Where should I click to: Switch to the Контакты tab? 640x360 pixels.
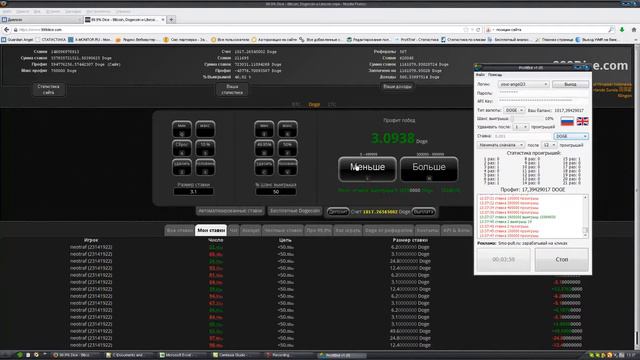[x=428, y=230]
